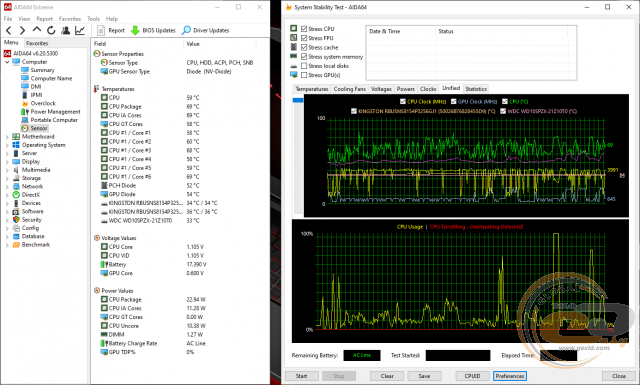Viewport: 640px width, 385px height.
Task: Expand the Display tree node
Action: tap(7, 162)
